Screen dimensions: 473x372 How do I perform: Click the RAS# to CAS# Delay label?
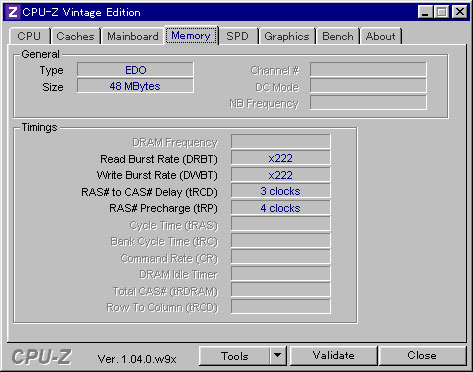coord(149,192)
